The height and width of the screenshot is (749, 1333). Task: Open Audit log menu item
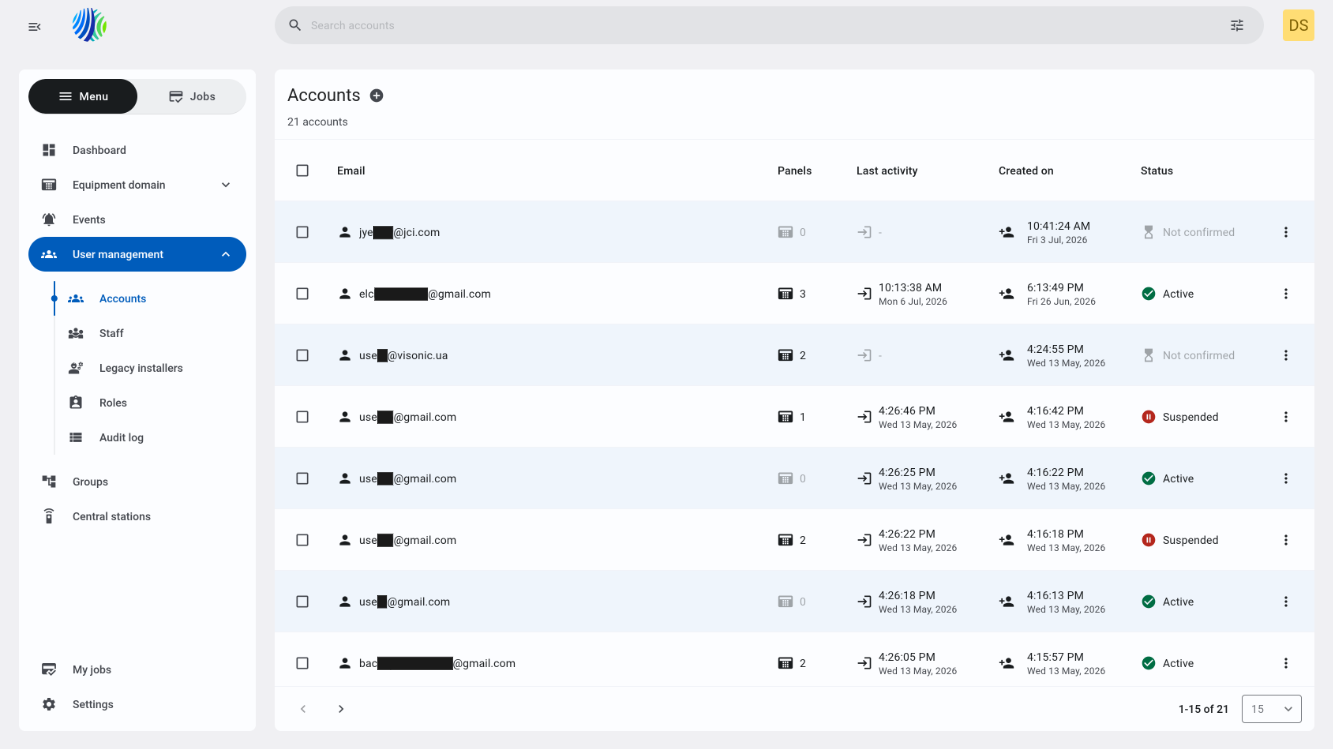(121, 438)
